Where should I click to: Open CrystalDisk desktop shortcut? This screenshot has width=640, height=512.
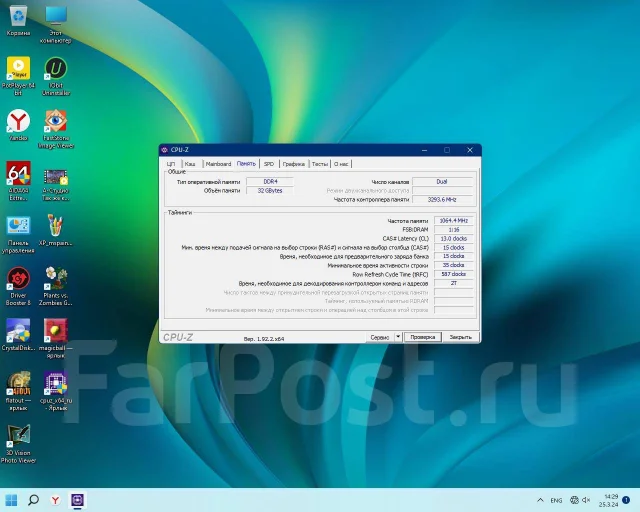18,335
